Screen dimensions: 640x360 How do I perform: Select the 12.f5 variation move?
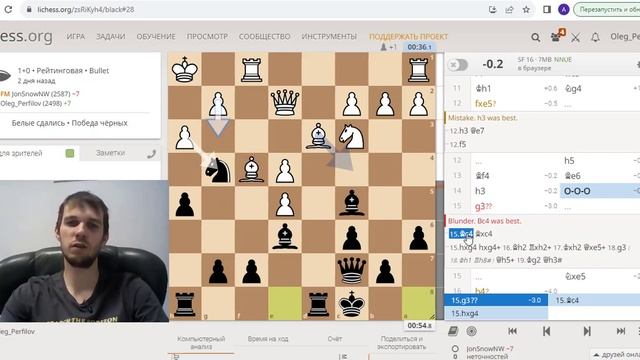pos(458,144)
